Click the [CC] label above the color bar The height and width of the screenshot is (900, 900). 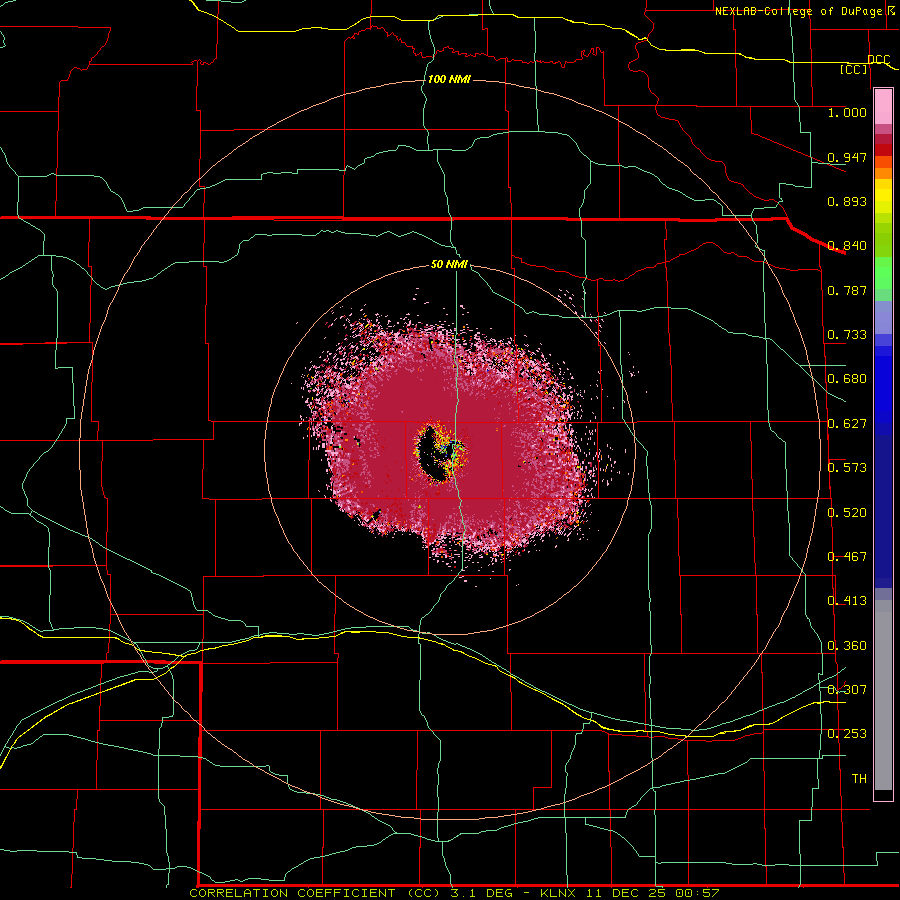854,69
